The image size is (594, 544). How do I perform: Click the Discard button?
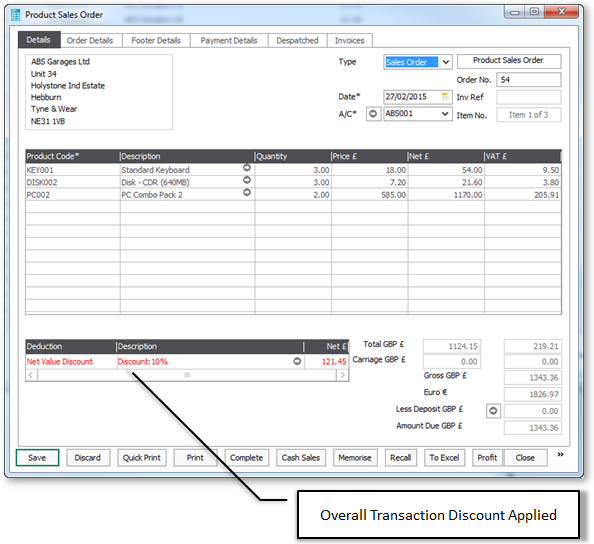(x=88, y=458)
